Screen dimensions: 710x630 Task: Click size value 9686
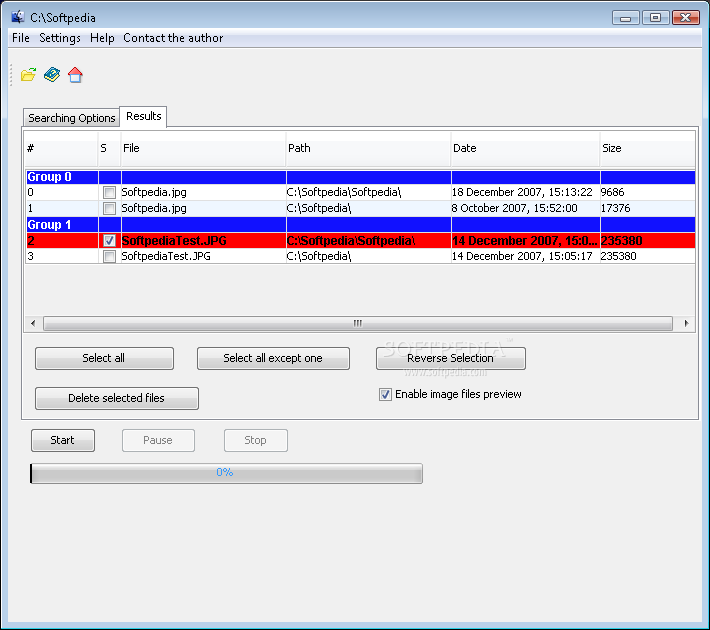(613, 192)
